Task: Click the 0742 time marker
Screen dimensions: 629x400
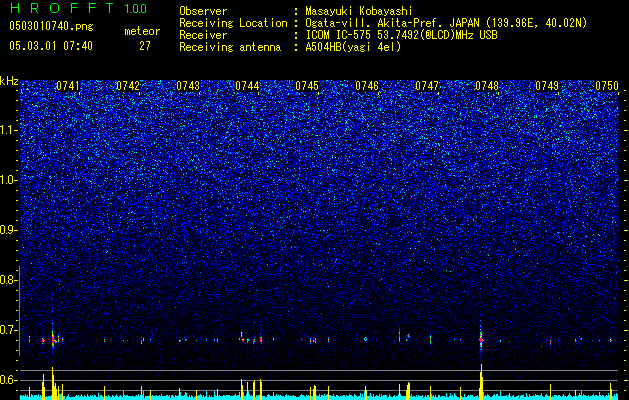Action: pyautogui.click(x=128, y=85)
